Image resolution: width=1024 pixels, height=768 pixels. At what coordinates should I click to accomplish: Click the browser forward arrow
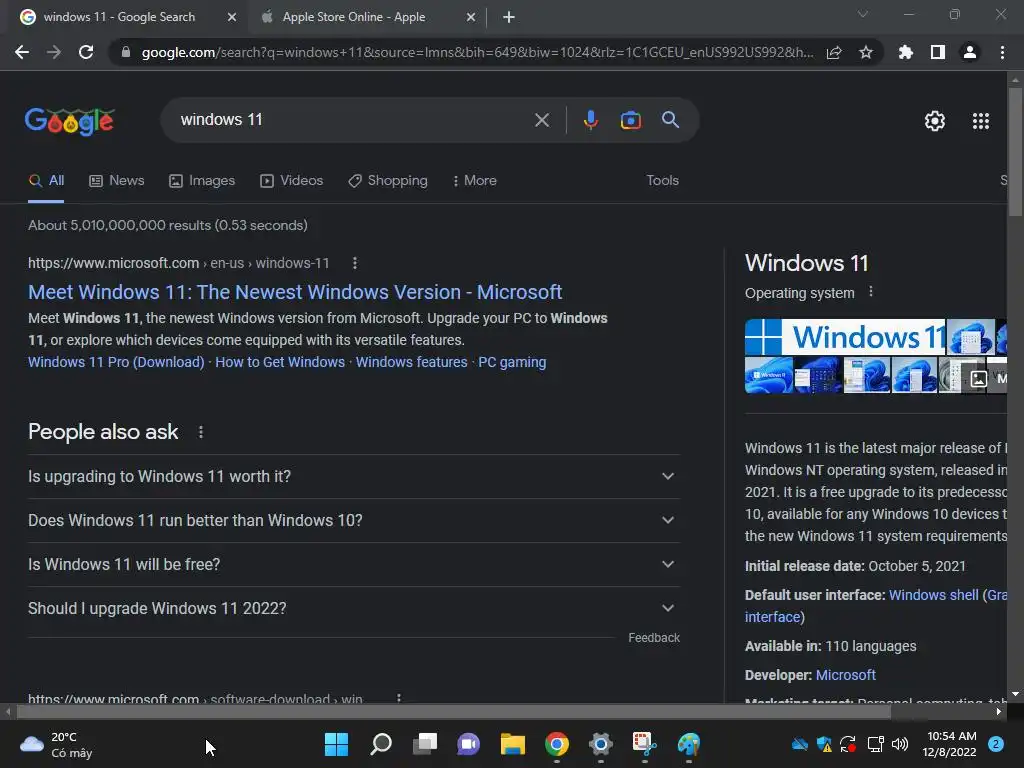tap(54, 52)
